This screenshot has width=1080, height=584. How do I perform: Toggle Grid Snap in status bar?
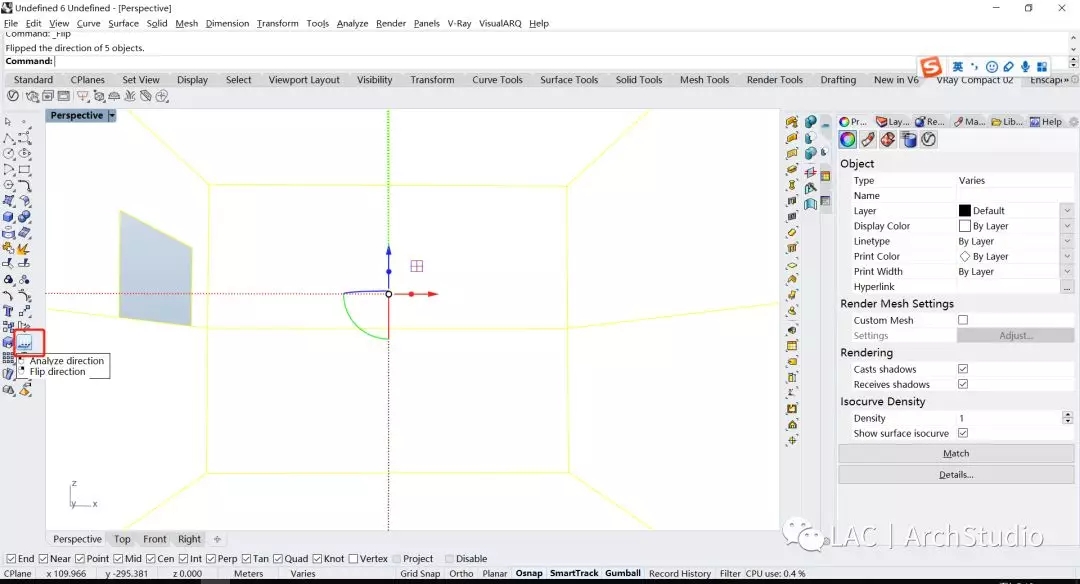coord(419,574)
